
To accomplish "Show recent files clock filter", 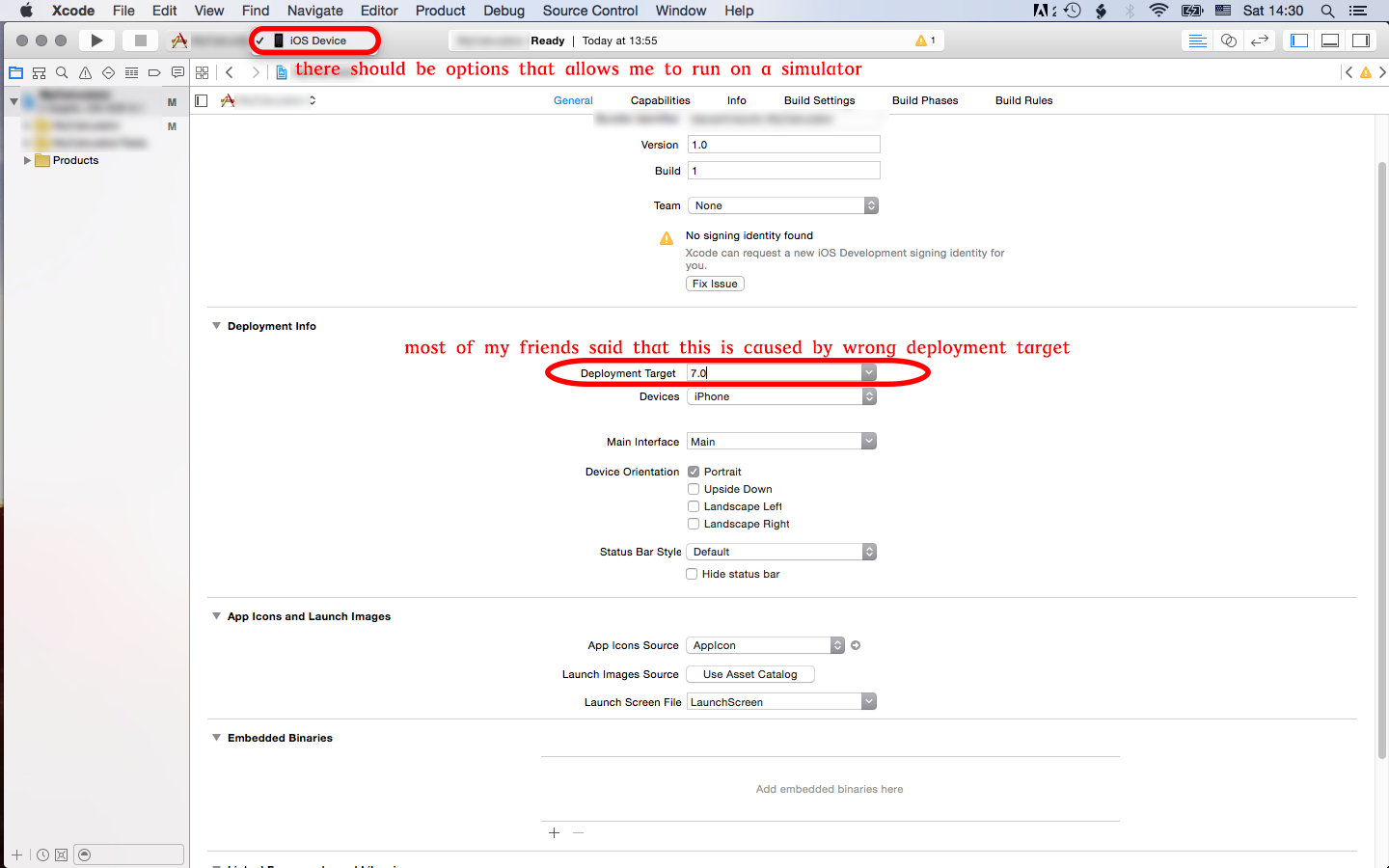I will pyautogui.click(x=42, y=854).
